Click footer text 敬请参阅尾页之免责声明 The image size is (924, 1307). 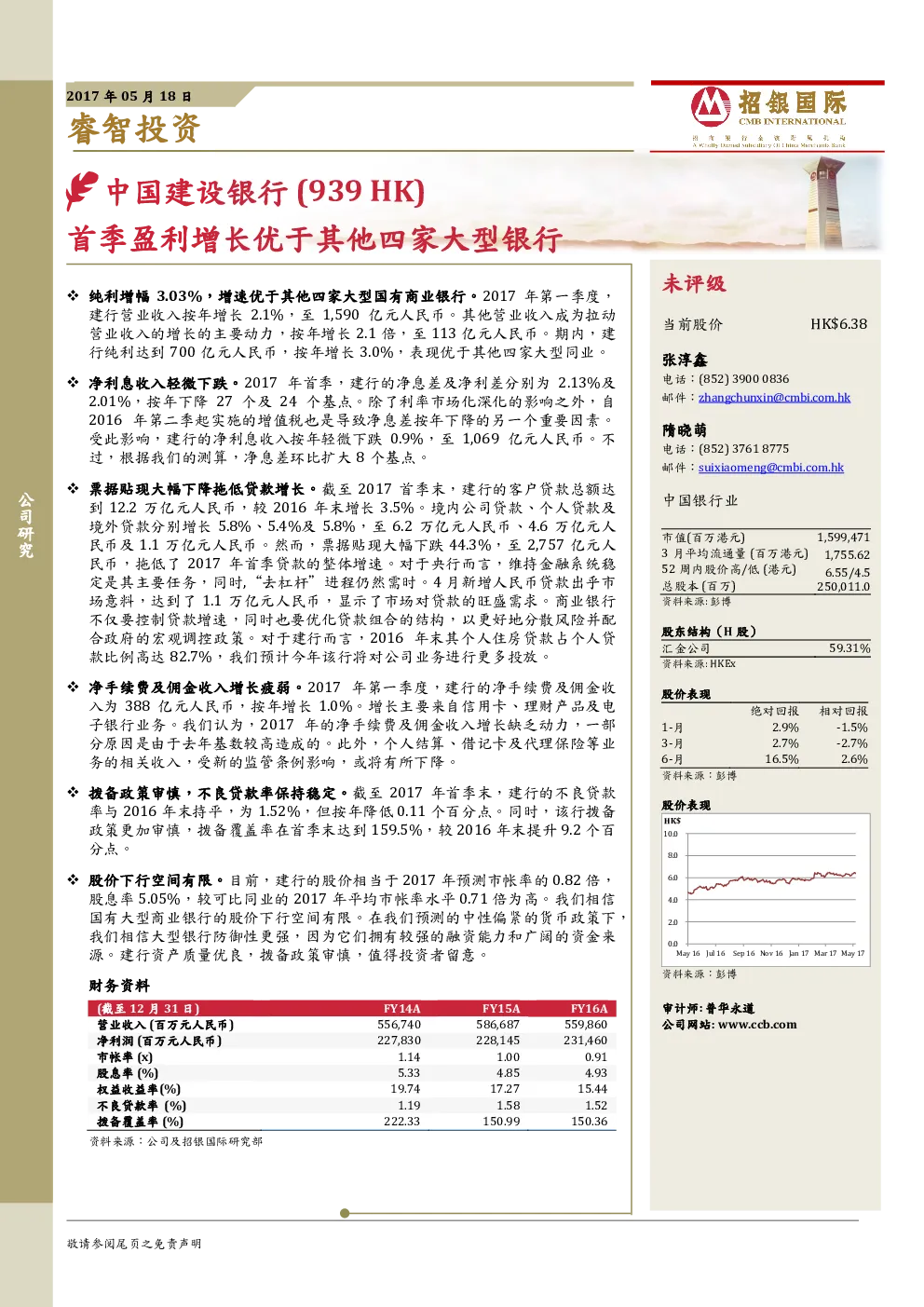(x=134, y=1244)
